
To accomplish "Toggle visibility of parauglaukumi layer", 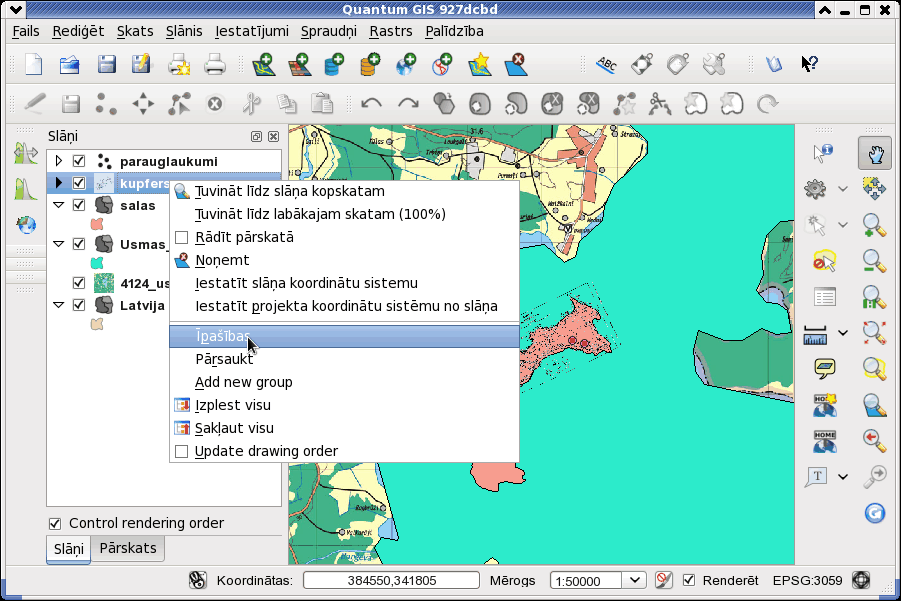I will click(79, 161).
